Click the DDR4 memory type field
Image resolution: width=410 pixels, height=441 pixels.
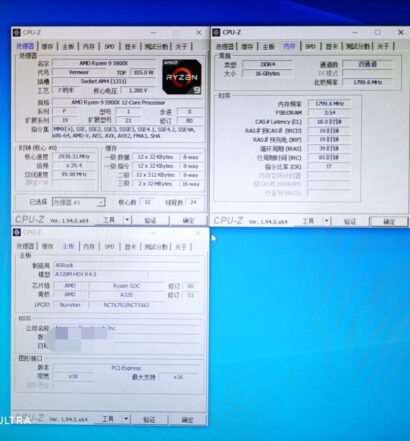268,64
